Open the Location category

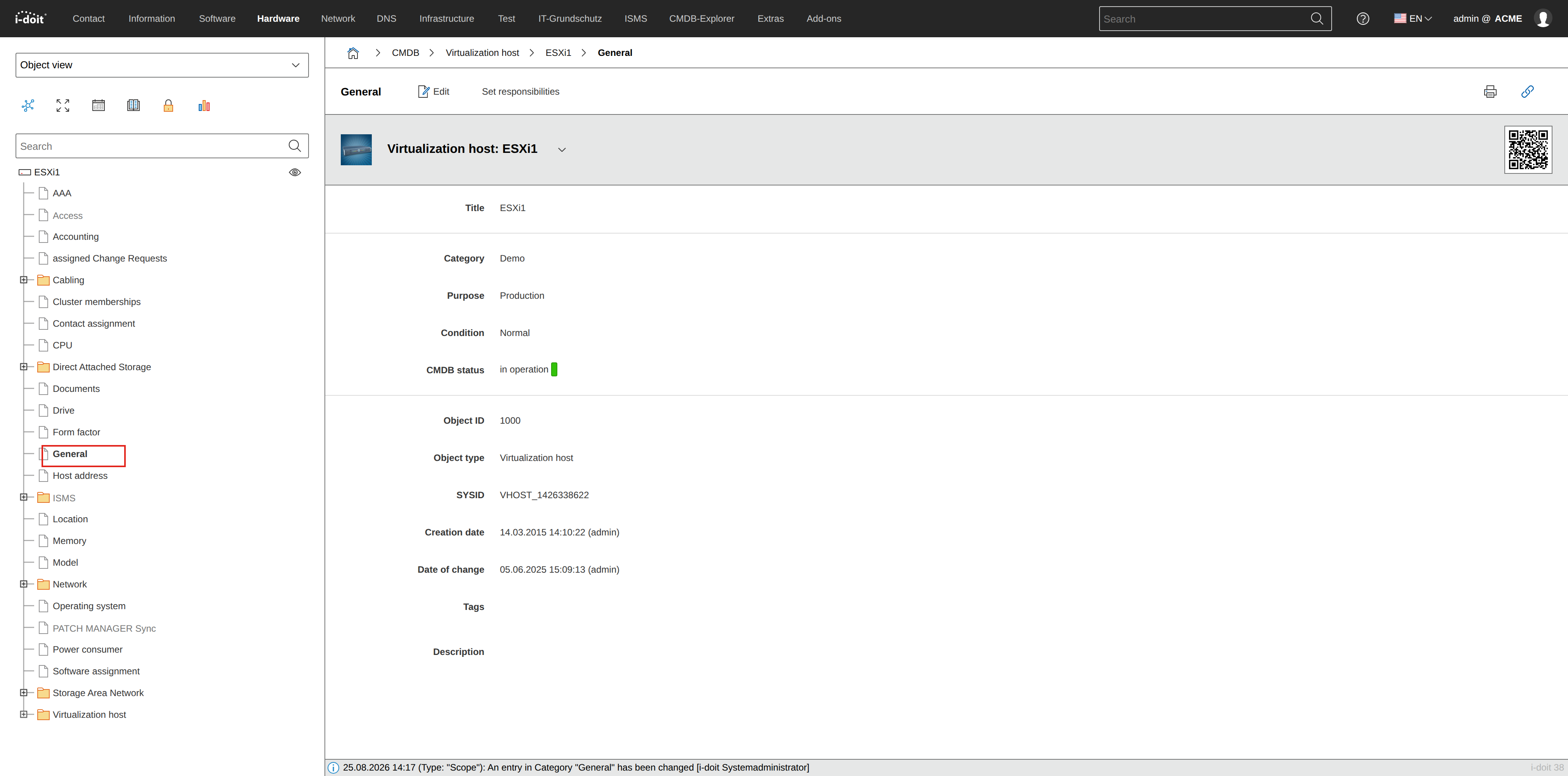click(70, 519)
